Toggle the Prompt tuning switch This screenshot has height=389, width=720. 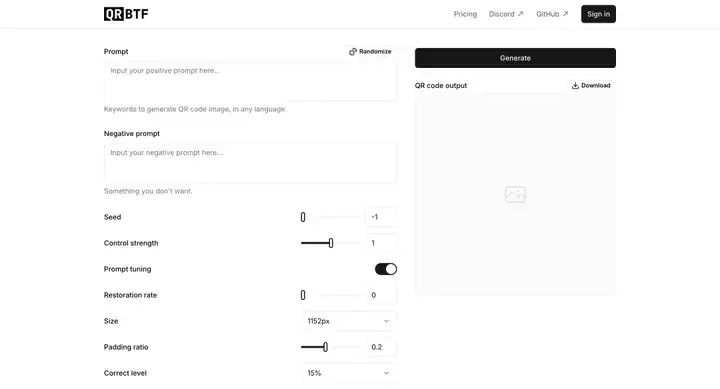[x=386, y=269]
